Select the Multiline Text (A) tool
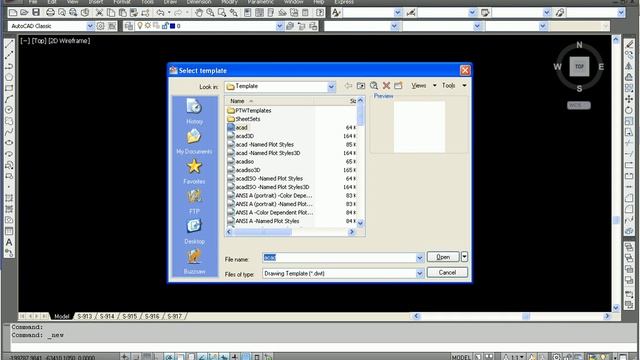 tap(9, 242)
